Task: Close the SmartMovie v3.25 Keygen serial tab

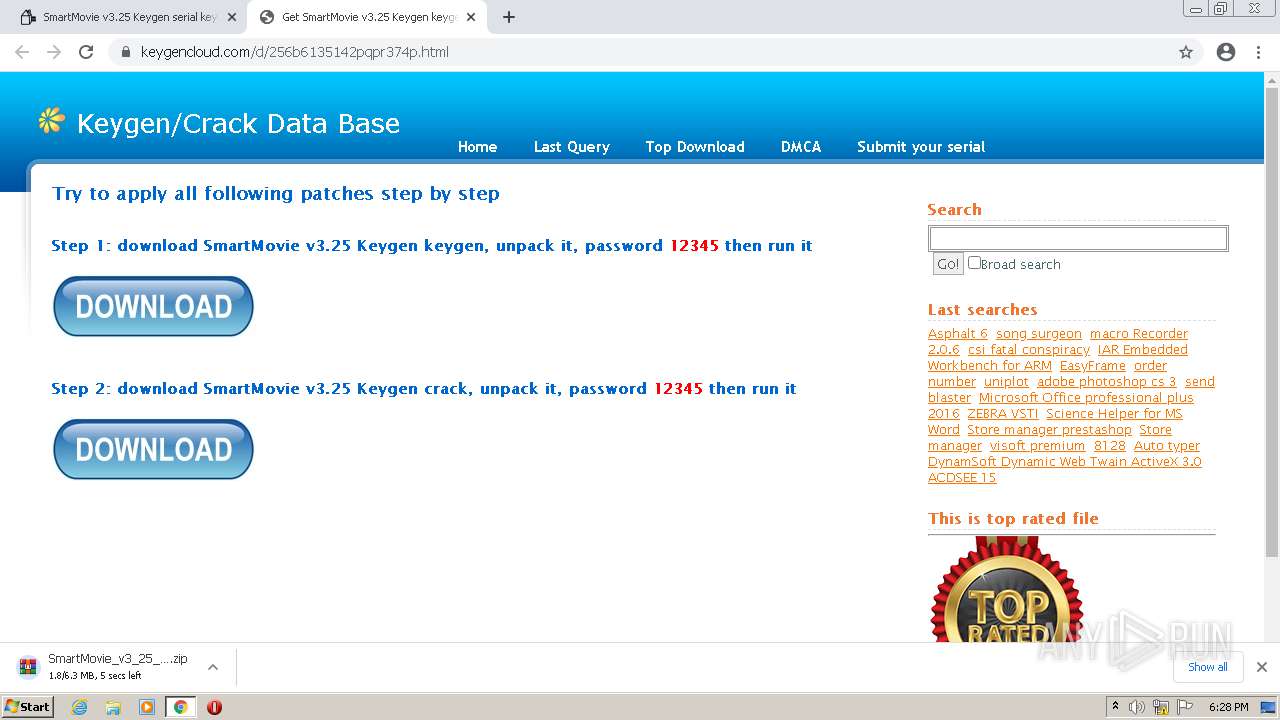Action: 232,17
